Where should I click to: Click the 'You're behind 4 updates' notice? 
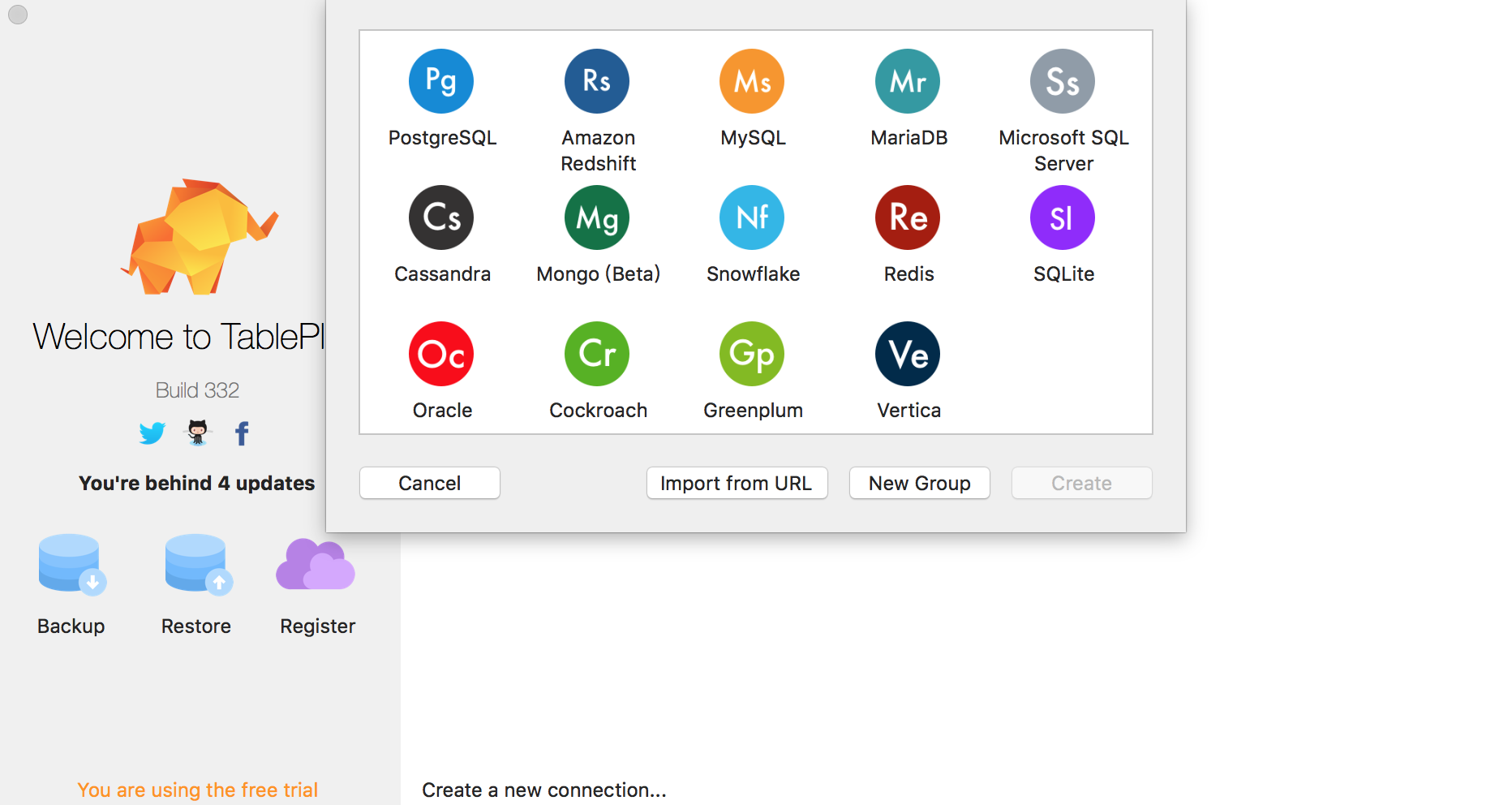pos(196,483)
